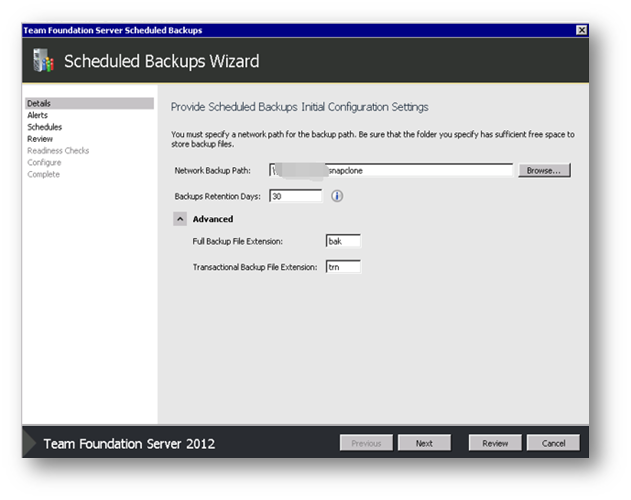The image size is (631, 500).
Task: Click the Next button
Action: [x=424, y=443]
